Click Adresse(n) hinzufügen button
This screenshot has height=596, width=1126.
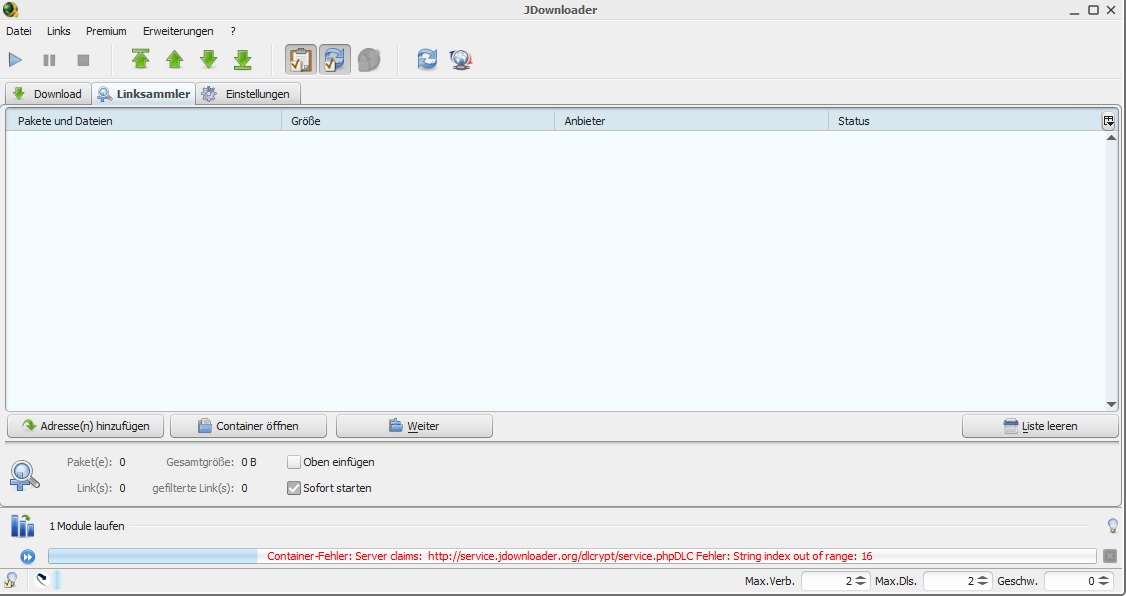click(x=85, y=426)
